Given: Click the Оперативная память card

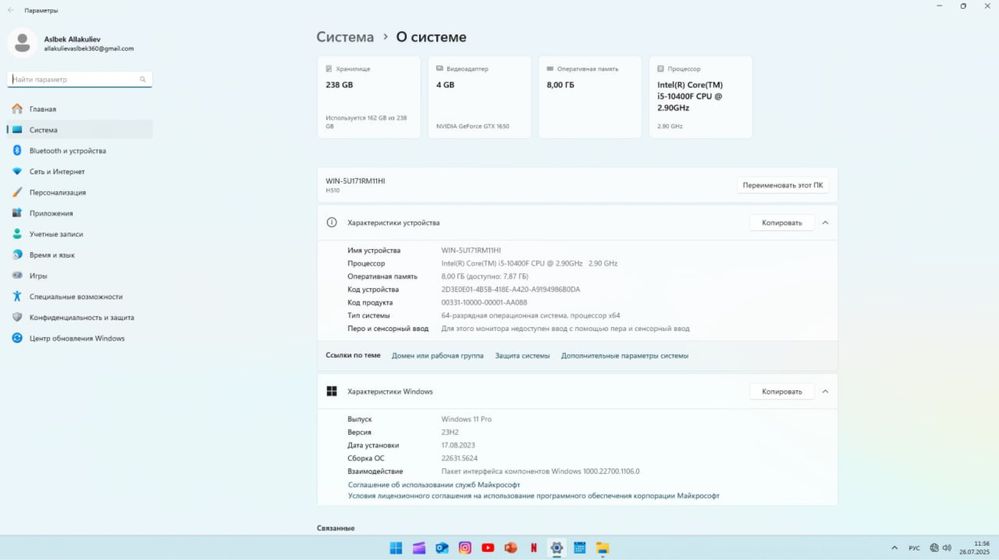Looking at the screenshot, I should (590, 97).
